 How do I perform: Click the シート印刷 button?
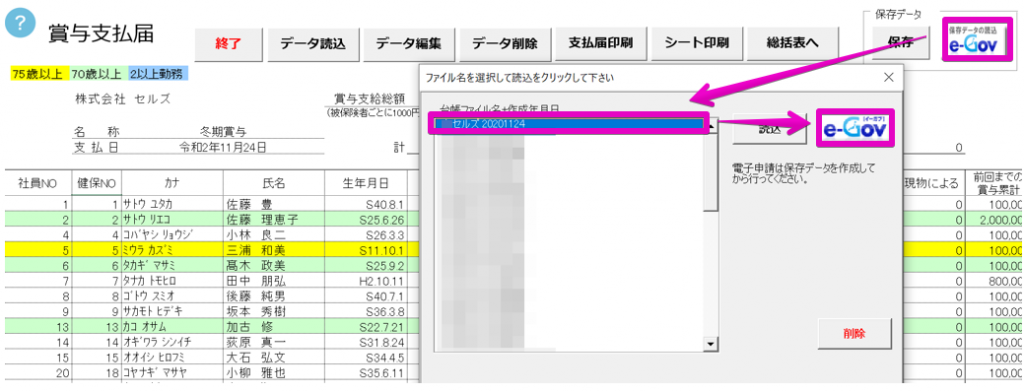coord(696,43)
